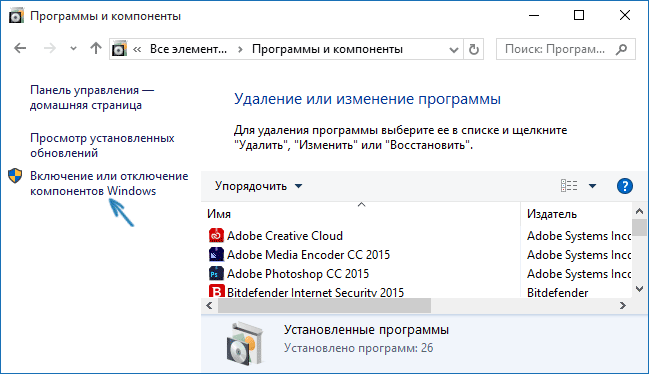Click Все элемент... breadcrumb segment
This screenshot has height=374, width=649.
point(188,49)
